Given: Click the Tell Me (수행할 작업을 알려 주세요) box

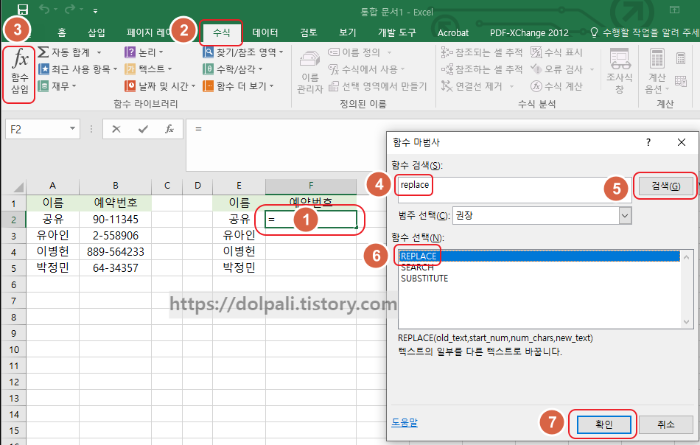Looking at the screenshot, I should (644, 33).
